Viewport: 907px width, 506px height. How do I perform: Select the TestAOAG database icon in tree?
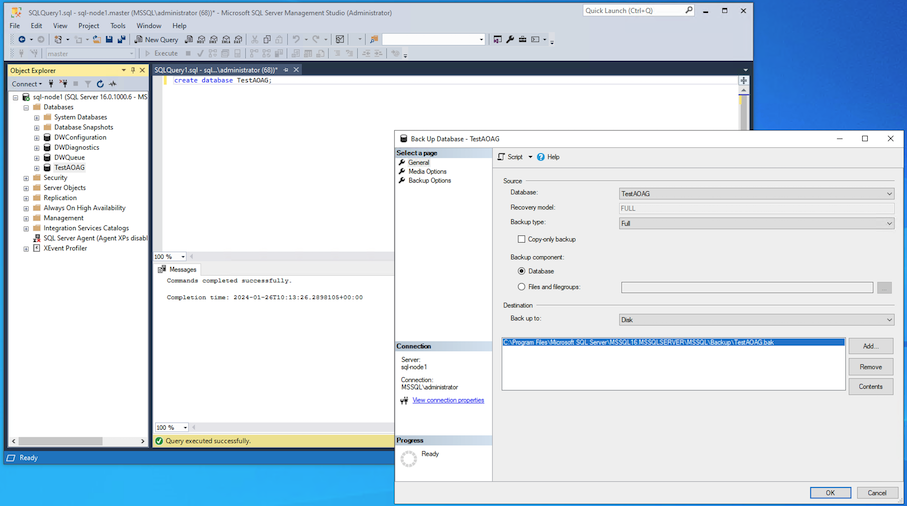[47, 168]
